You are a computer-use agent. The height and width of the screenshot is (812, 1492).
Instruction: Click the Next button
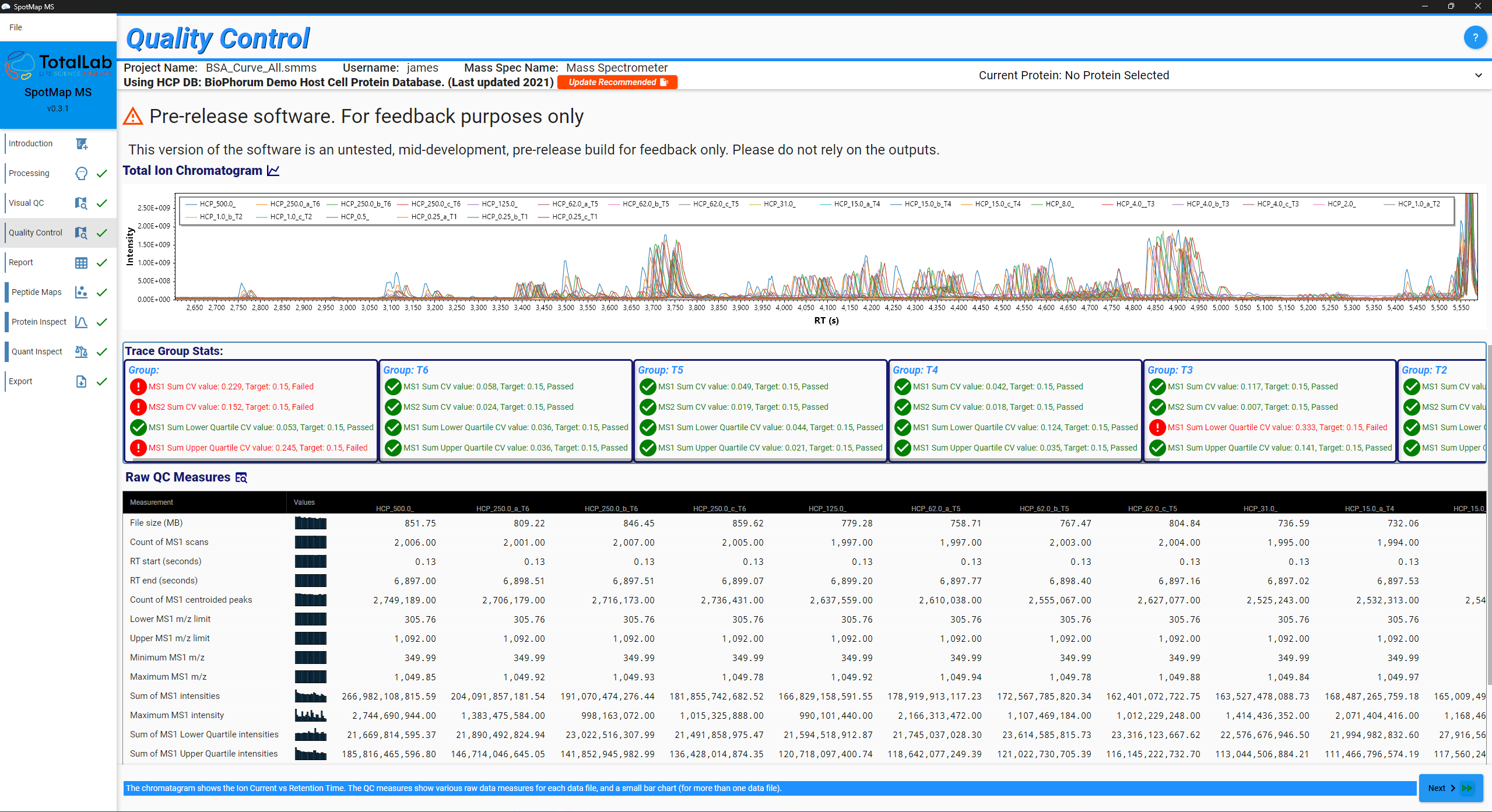[x=1450, y=788]
